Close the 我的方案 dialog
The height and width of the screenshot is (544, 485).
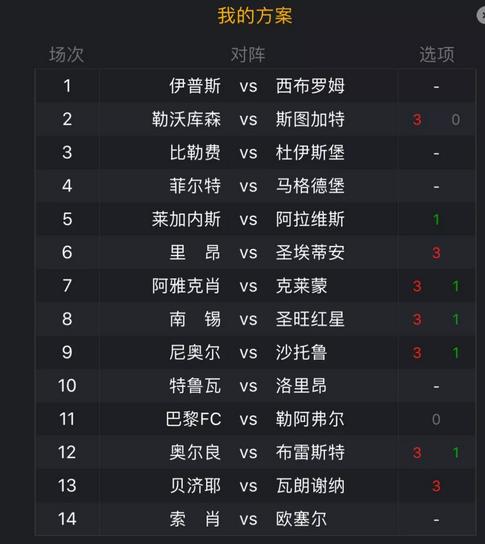tap(482, 15)
